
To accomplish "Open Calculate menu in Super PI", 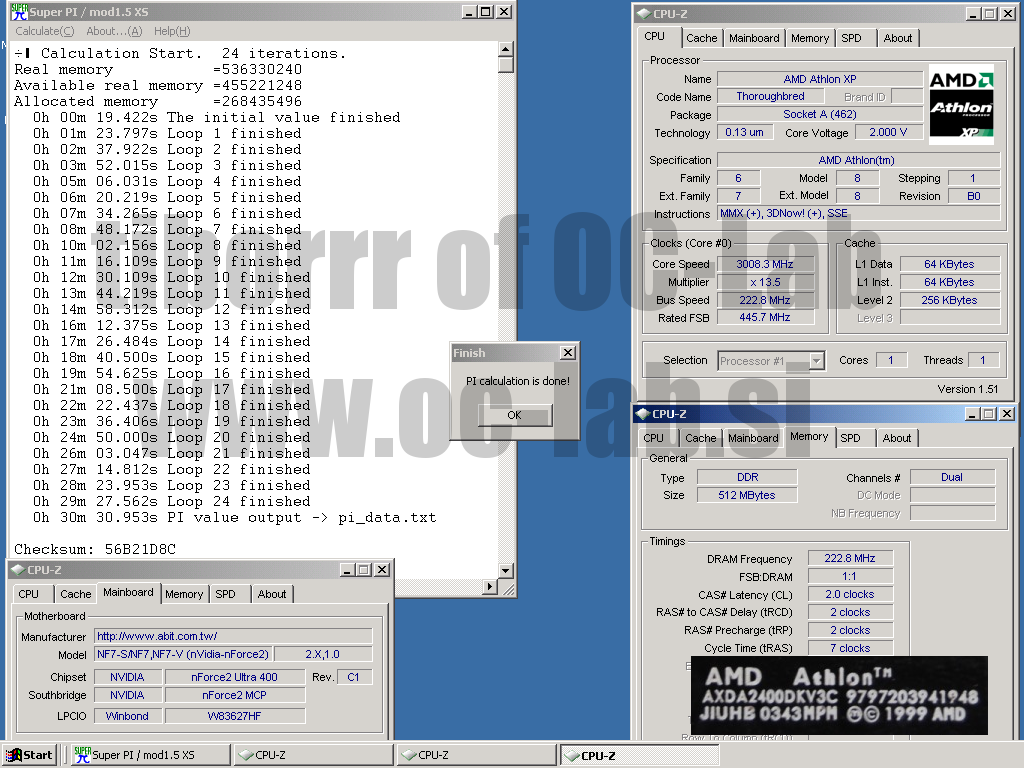I will [x=44, y=31].
